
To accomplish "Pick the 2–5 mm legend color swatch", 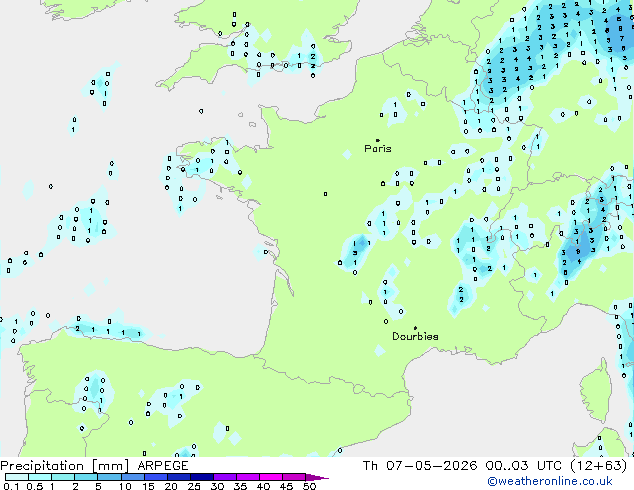I will tap(86, 477).
